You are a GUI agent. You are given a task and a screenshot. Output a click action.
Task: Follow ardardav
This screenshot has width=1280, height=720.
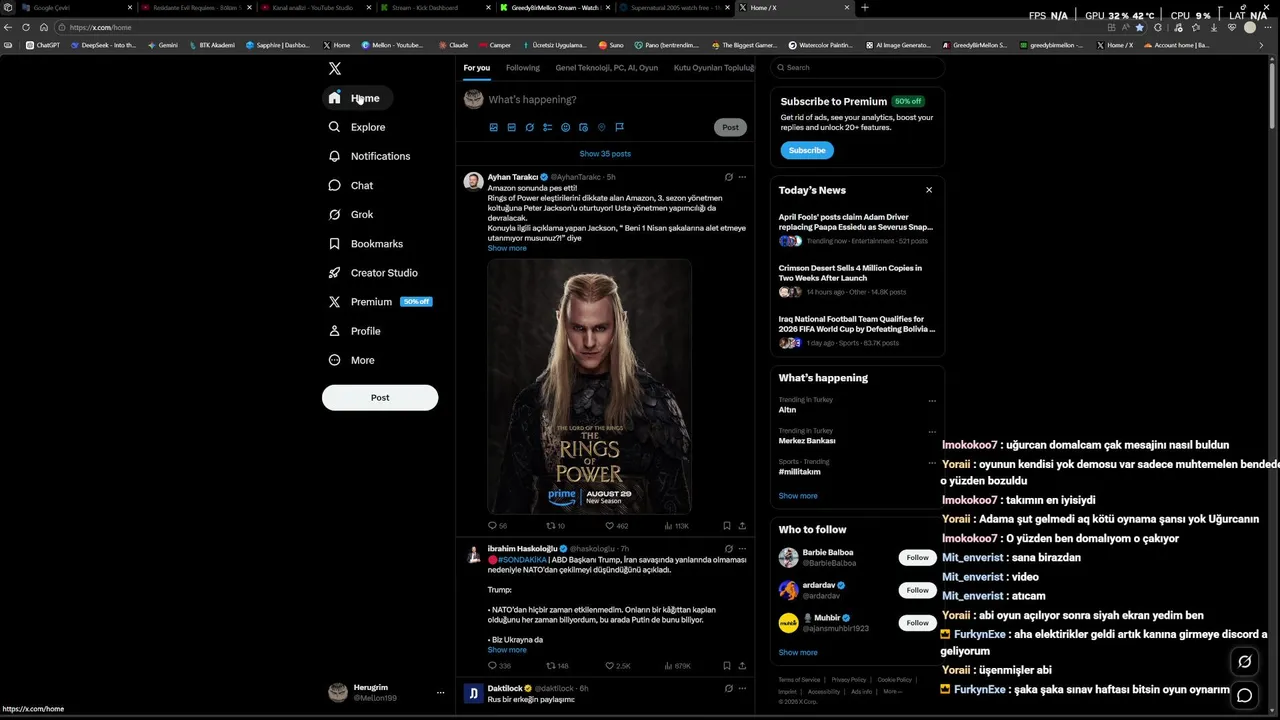coord(917,590)
